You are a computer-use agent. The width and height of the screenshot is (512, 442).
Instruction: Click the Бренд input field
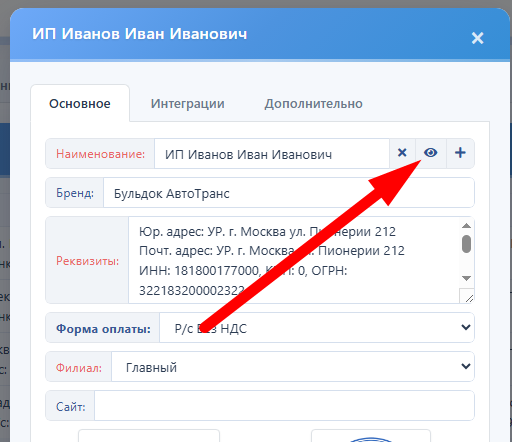[x=289, y=193]
